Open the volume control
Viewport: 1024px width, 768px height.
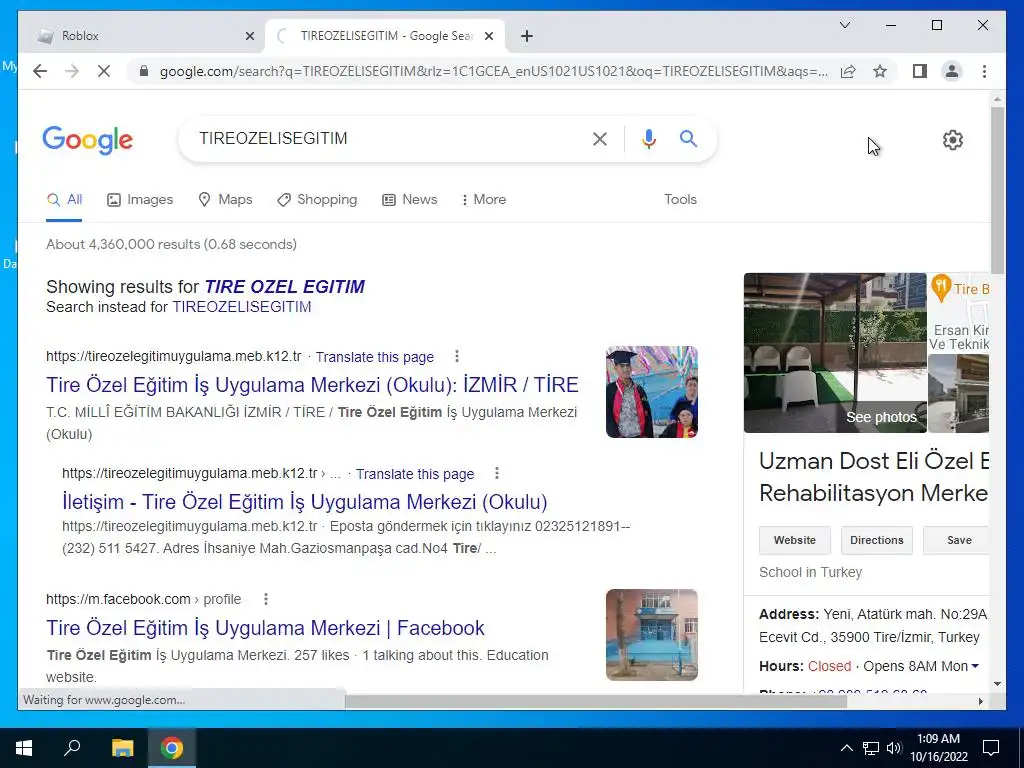click(894, 748)
